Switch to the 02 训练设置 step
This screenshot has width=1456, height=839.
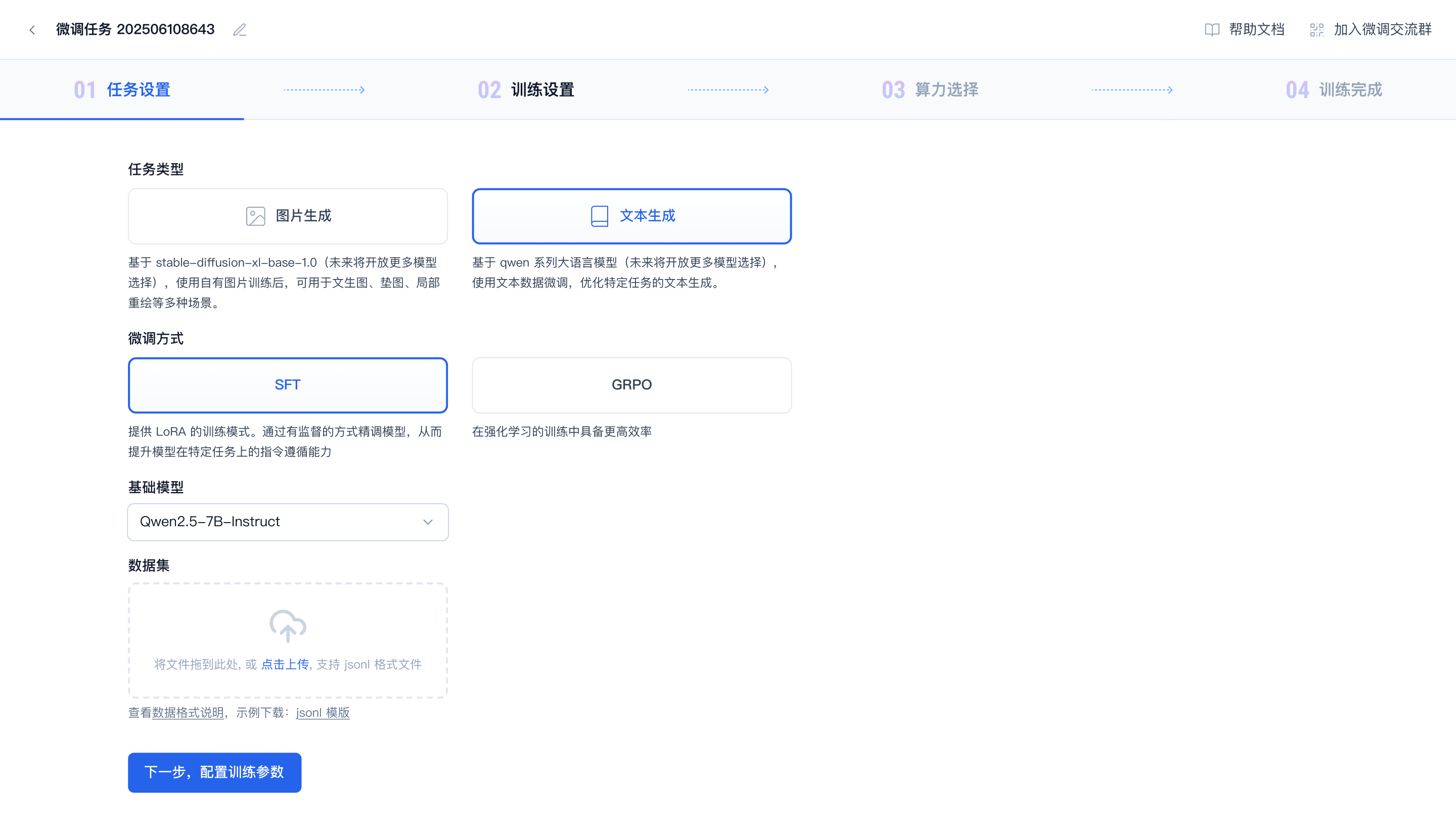coord(526,90)
